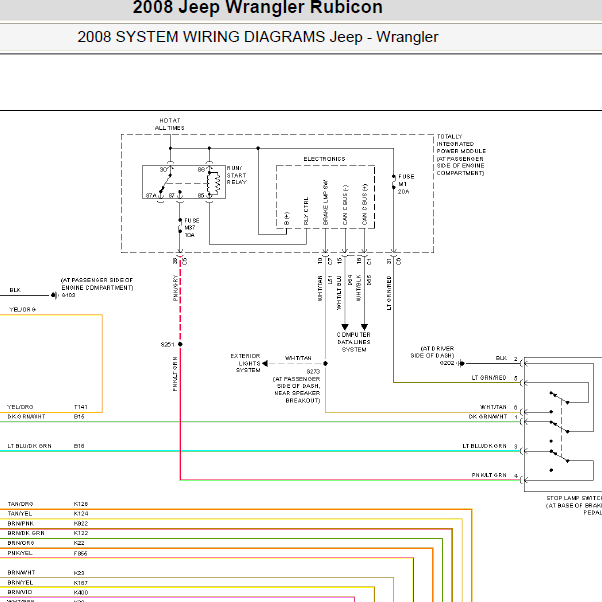
Task: Click the vertical 'BRAKE LMP SW' label
Action: (x=326, y=202)
